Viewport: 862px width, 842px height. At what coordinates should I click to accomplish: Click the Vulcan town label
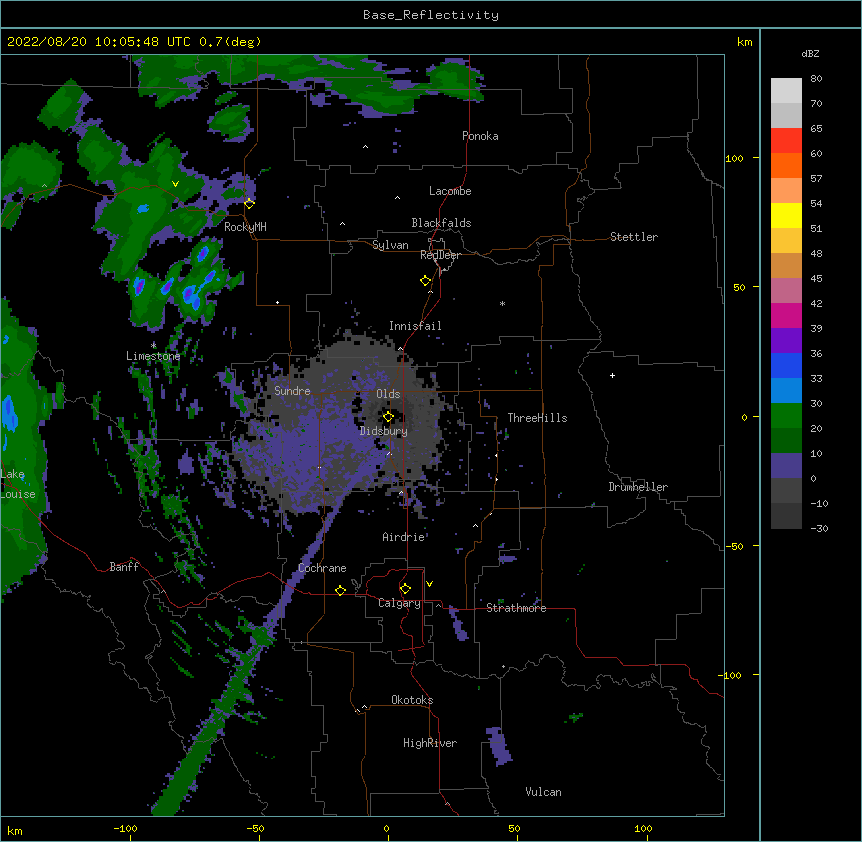tap(543, 792)
